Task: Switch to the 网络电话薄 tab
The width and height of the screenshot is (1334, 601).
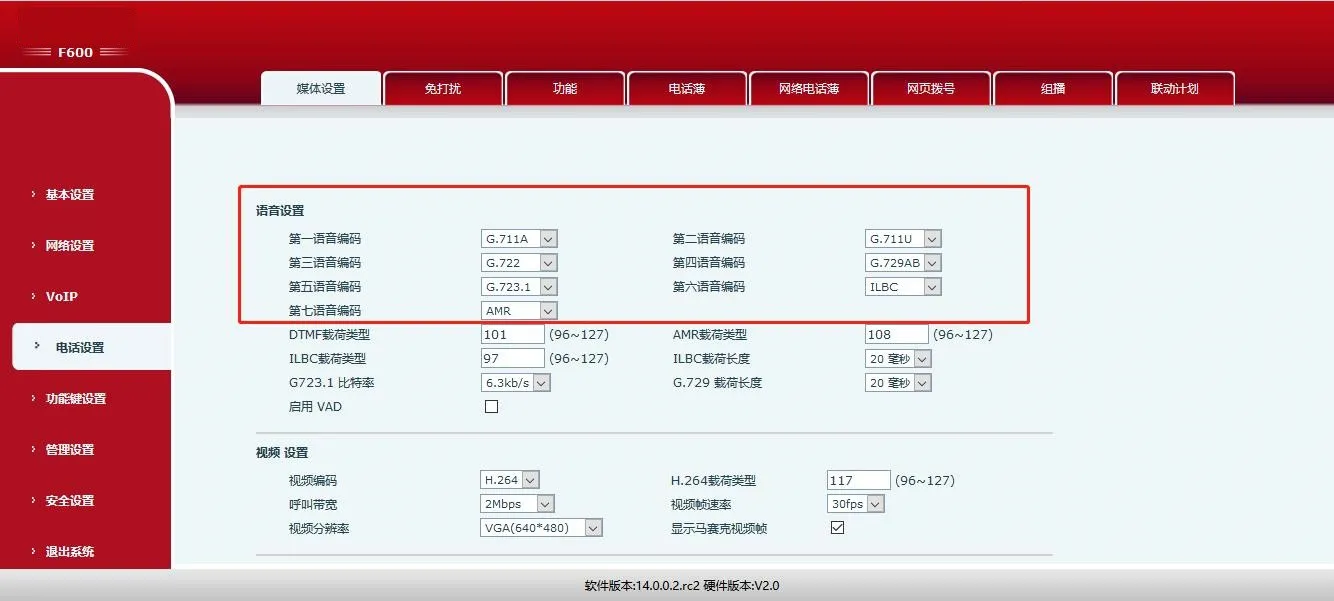Action: [x=808, y=88]
